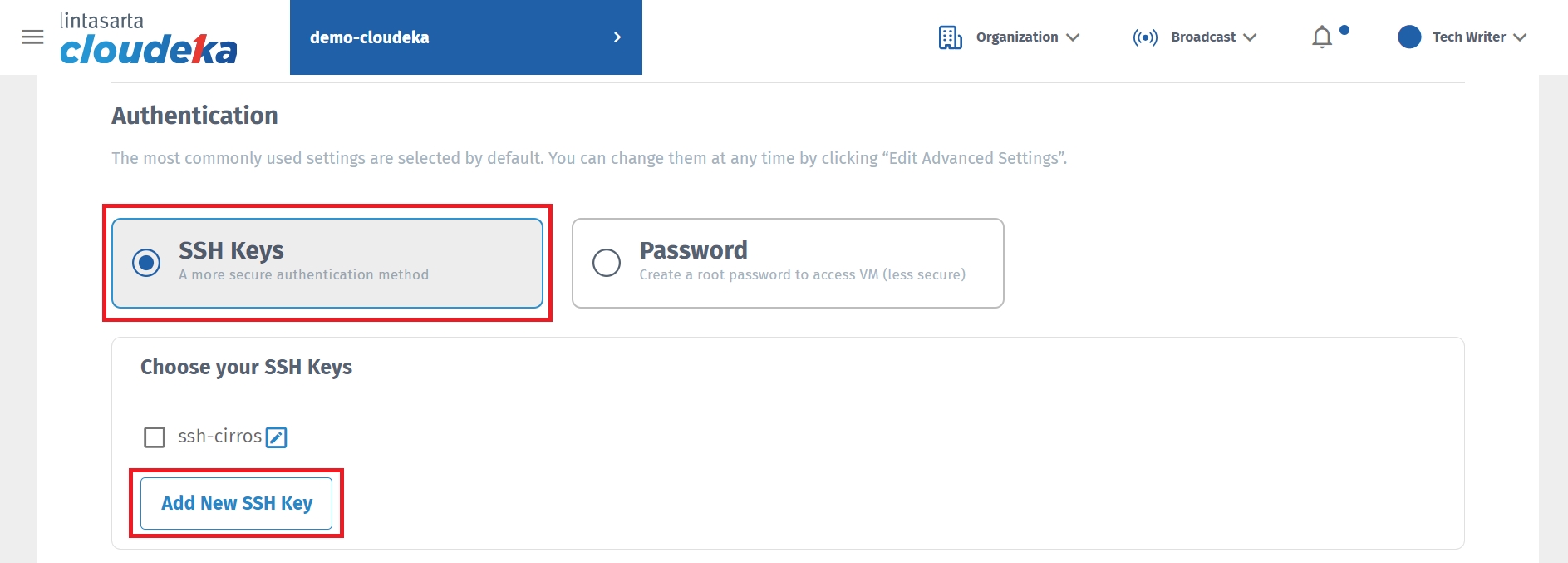Expand the Organization dropdown chevron
Image resolution: width=1568 pixels, height=563 pixels.
coord(1073,37)
